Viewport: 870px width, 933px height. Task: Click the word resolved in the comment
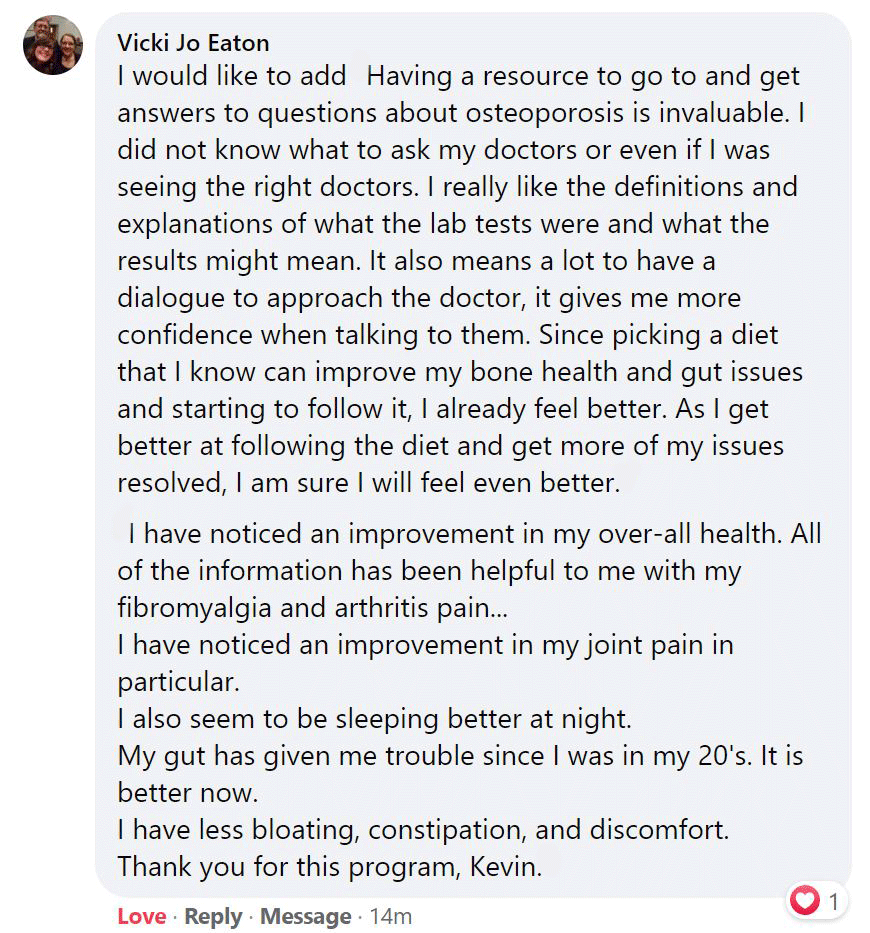pyautogui.click(x=172, y=483)
